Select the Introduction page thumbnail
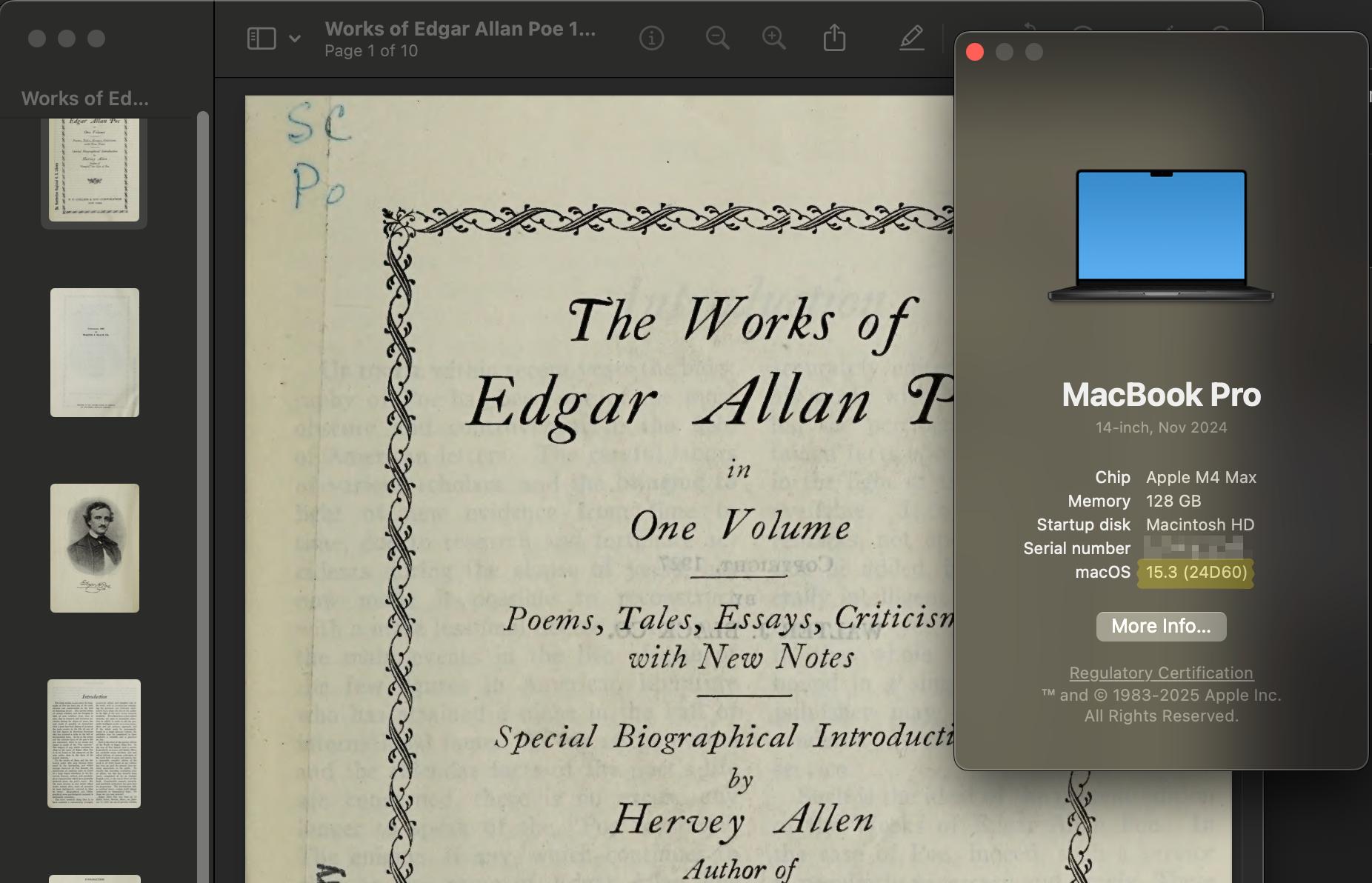1372x883 pixels. coord(94,744)
